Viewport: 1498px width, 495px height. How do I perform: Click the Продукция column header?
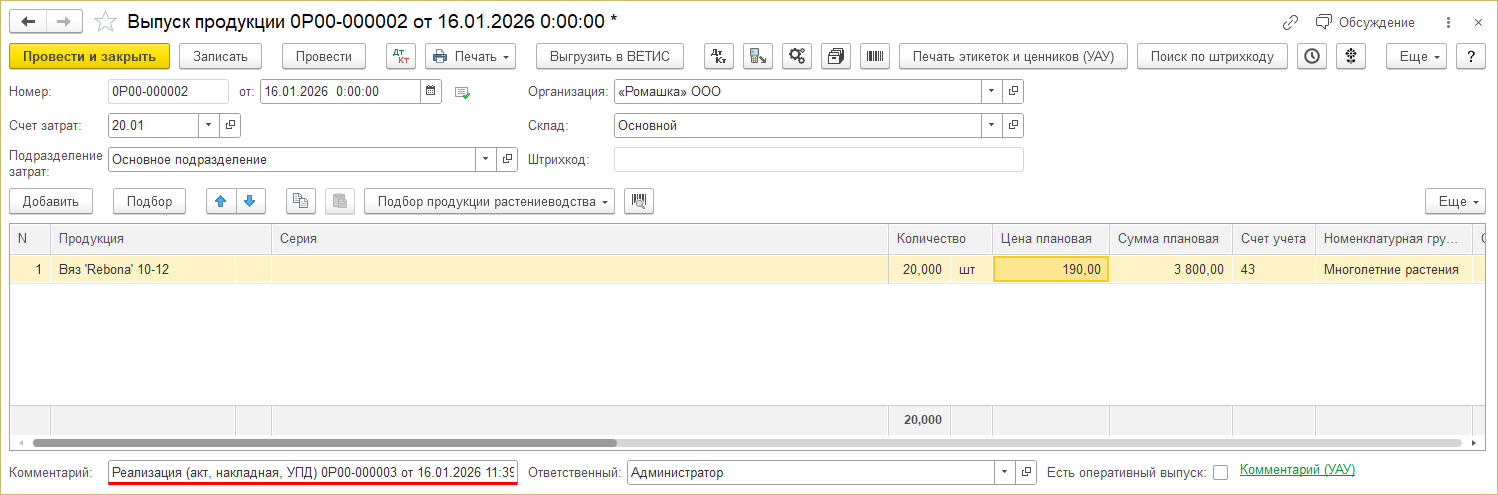click(x=161, y=239)
